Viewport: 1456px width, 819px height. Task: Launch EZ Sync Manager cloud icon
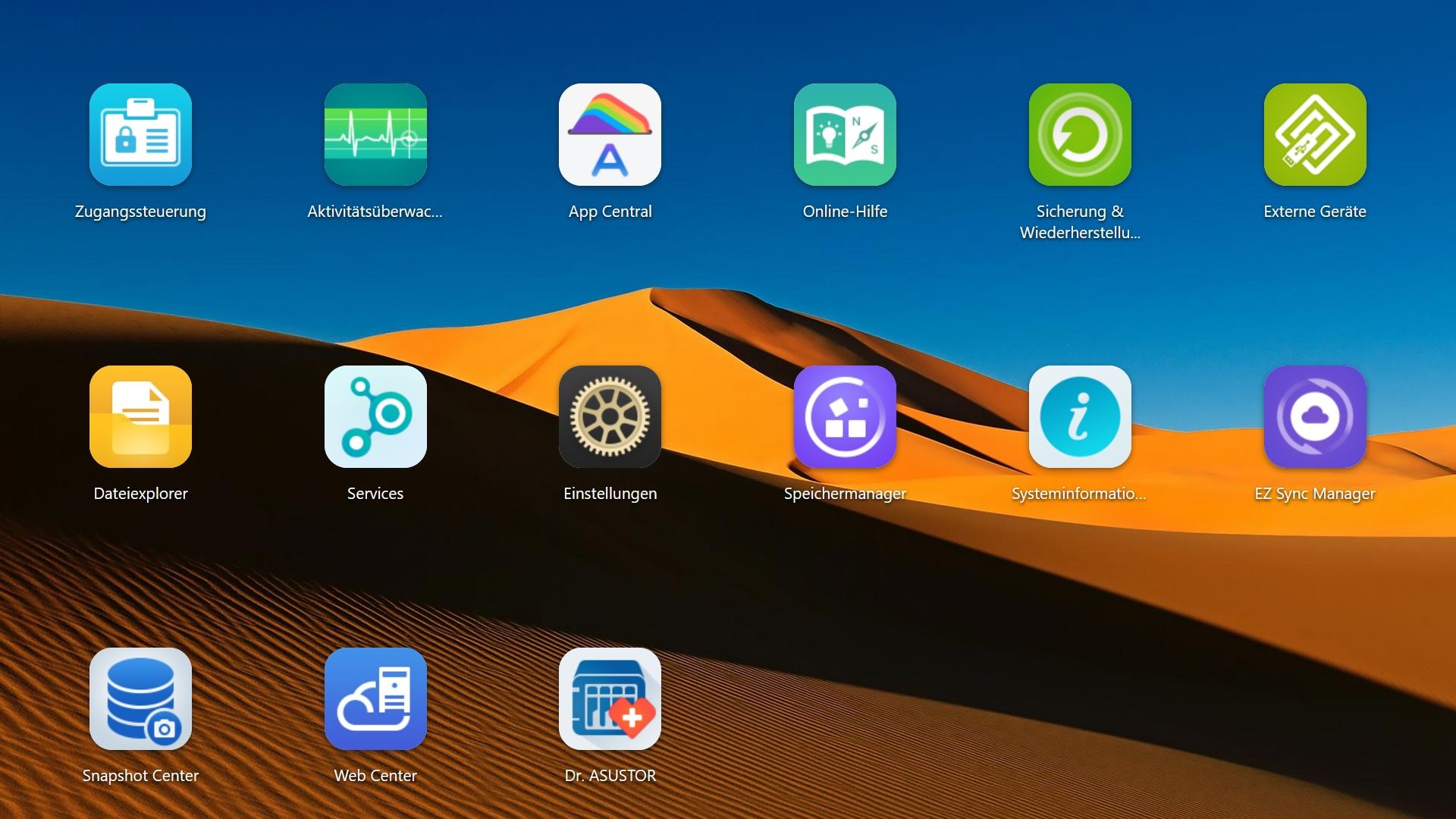[x=1315, y=417]
